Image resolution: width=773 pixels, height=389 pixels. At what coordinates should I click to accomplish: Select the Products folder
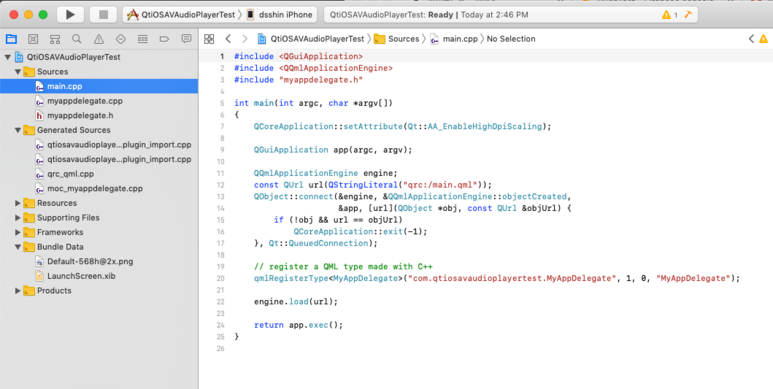click(54, 291)
